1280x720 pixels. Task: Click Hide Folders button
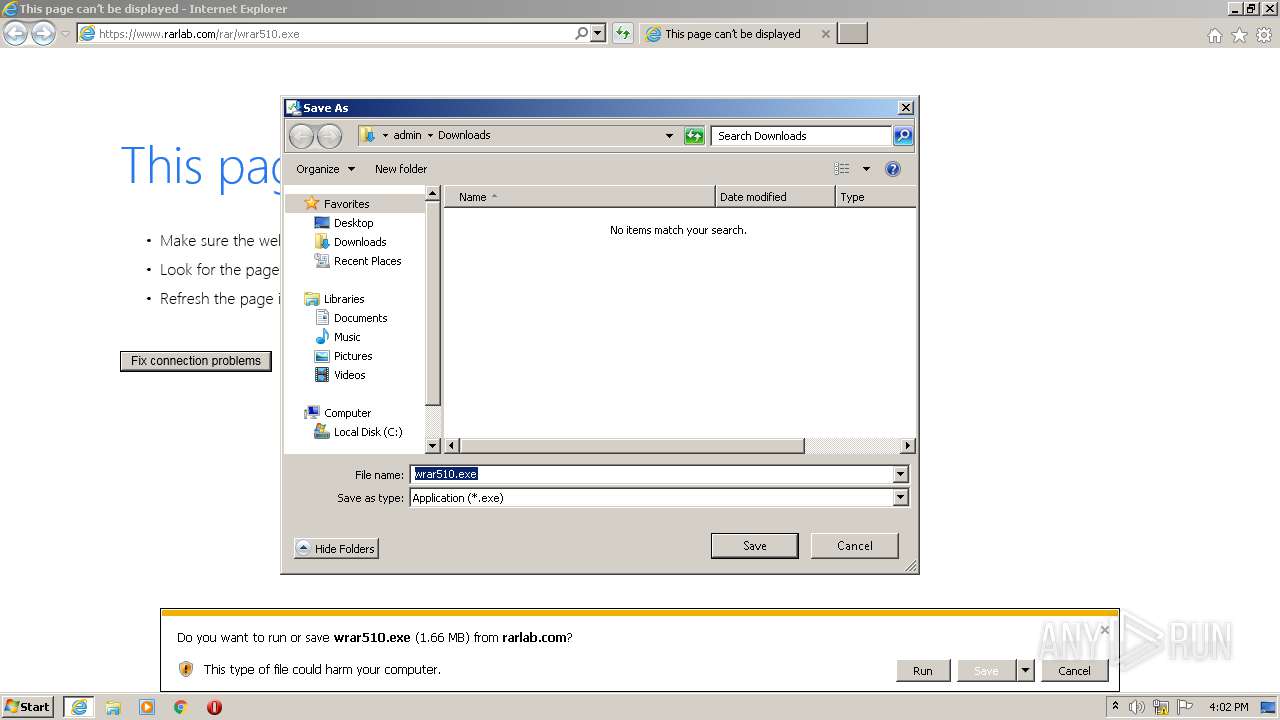coord(336,549)
